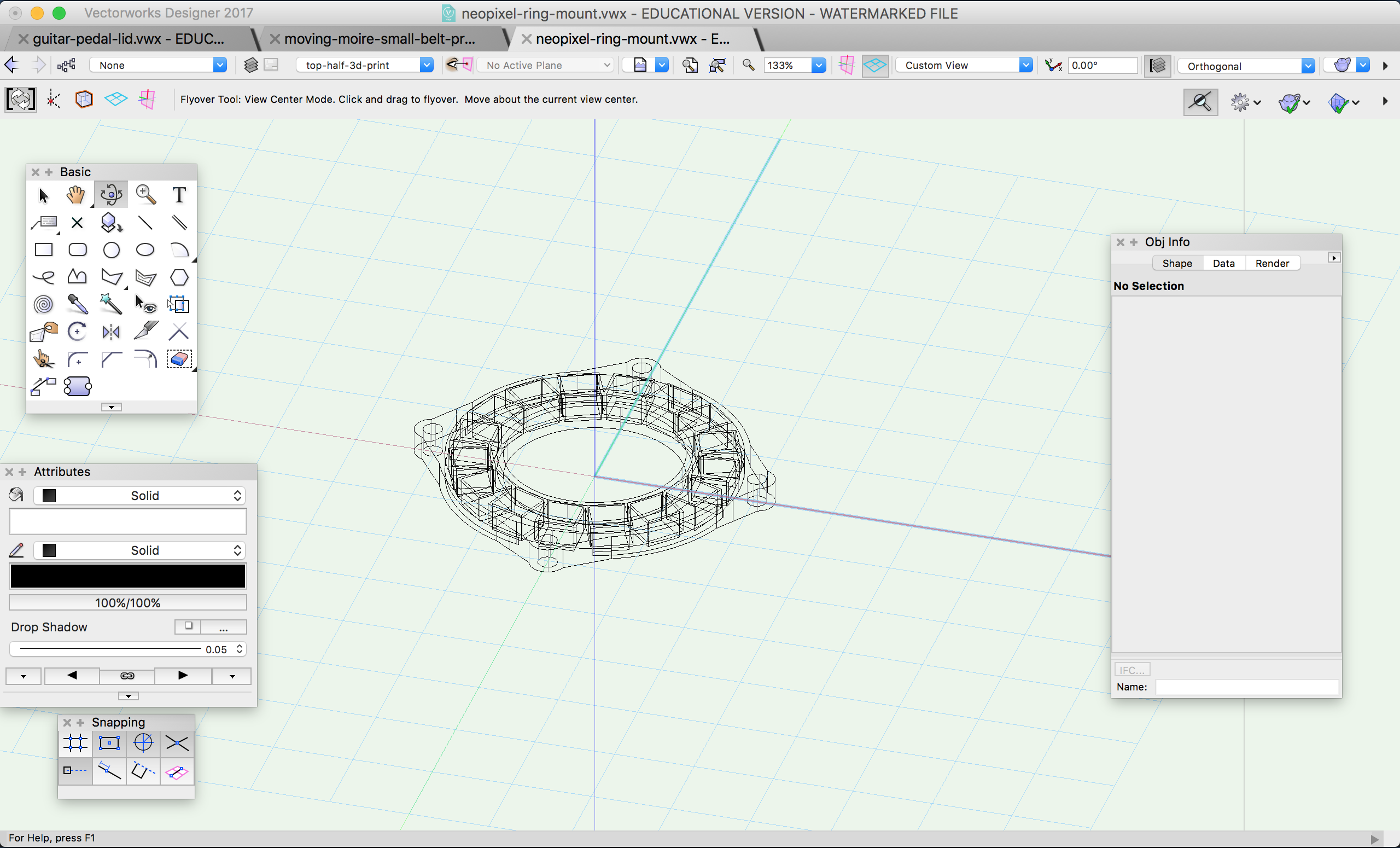Image resolution: width=1400 pixels, height=848 pixels.
Task: Select the Spiral tool
Action: [x=43, y=304]
